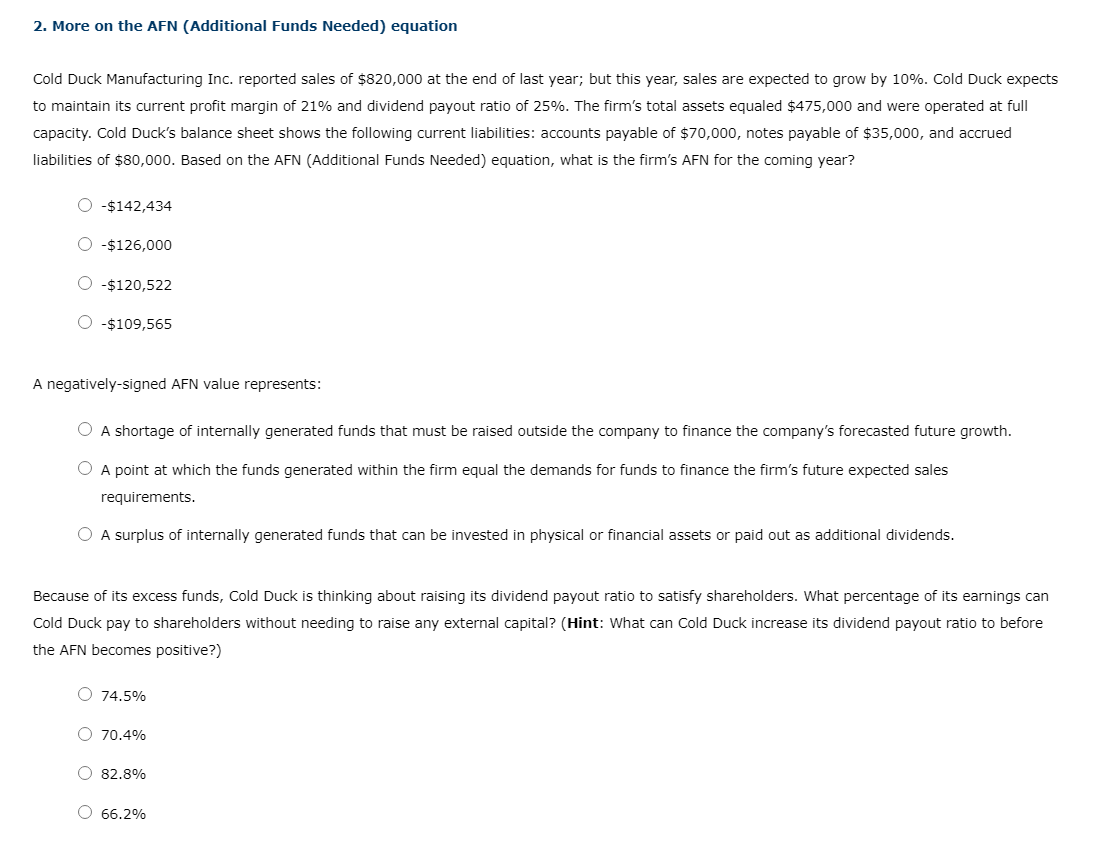This screenshot has height=847, width=1097.
Task: Click the bolded word Hint
Action: pyautogui.click(x=585, y=622)
